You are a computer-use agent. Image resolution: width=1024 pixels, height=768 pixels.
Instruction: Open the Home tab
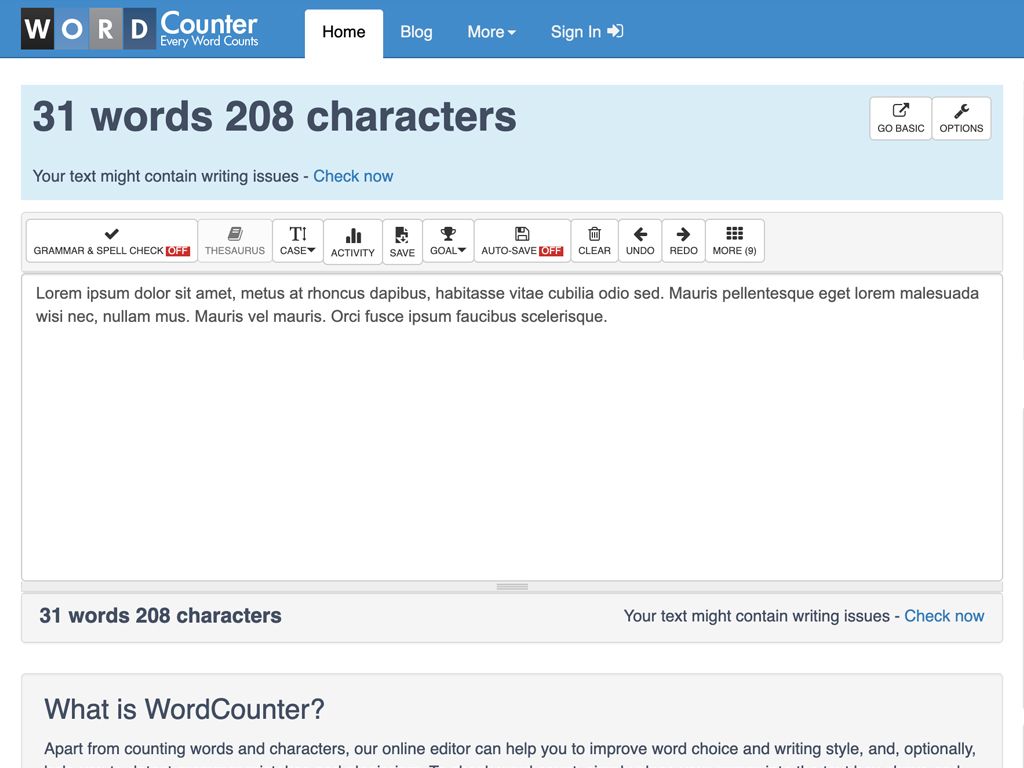pos(344,33)
